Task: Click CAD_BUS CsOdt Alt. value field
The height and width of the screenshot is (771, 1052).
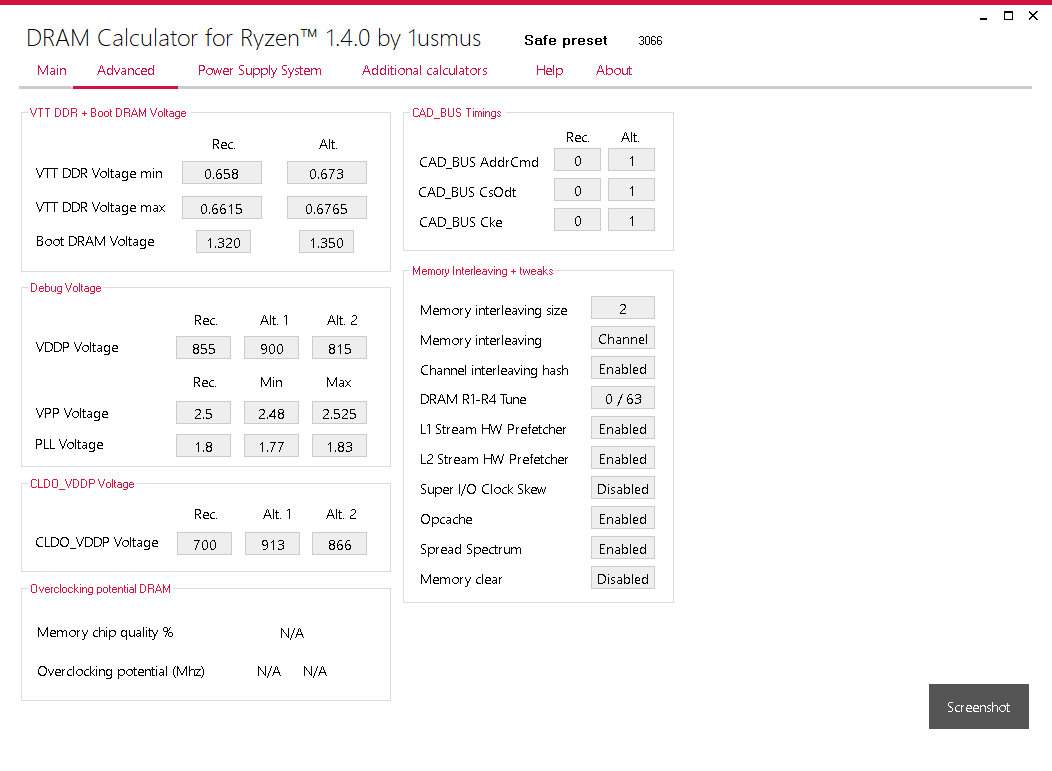Action: tap(631, 191)
